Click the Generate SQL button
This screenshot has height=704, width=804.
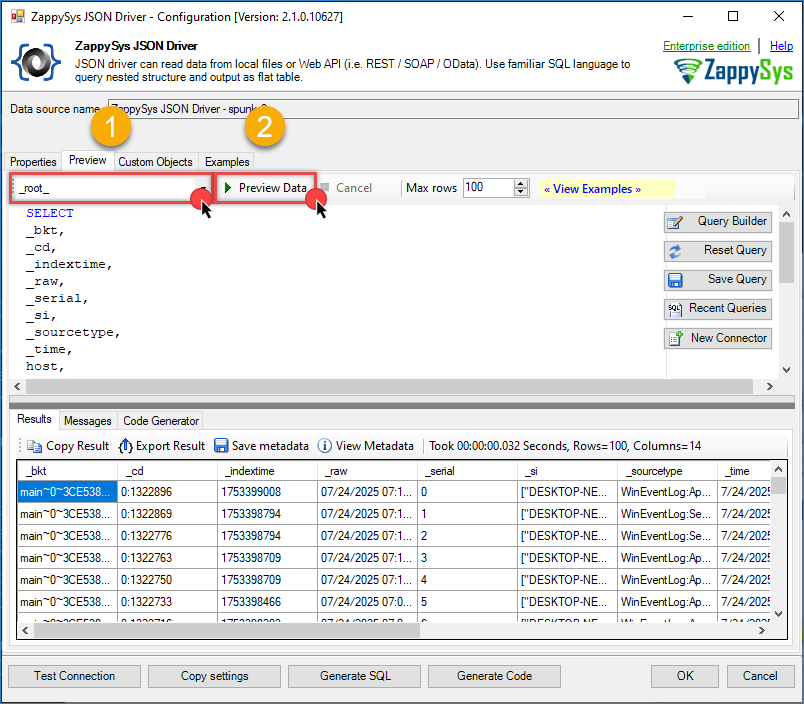tap(355, 676)
